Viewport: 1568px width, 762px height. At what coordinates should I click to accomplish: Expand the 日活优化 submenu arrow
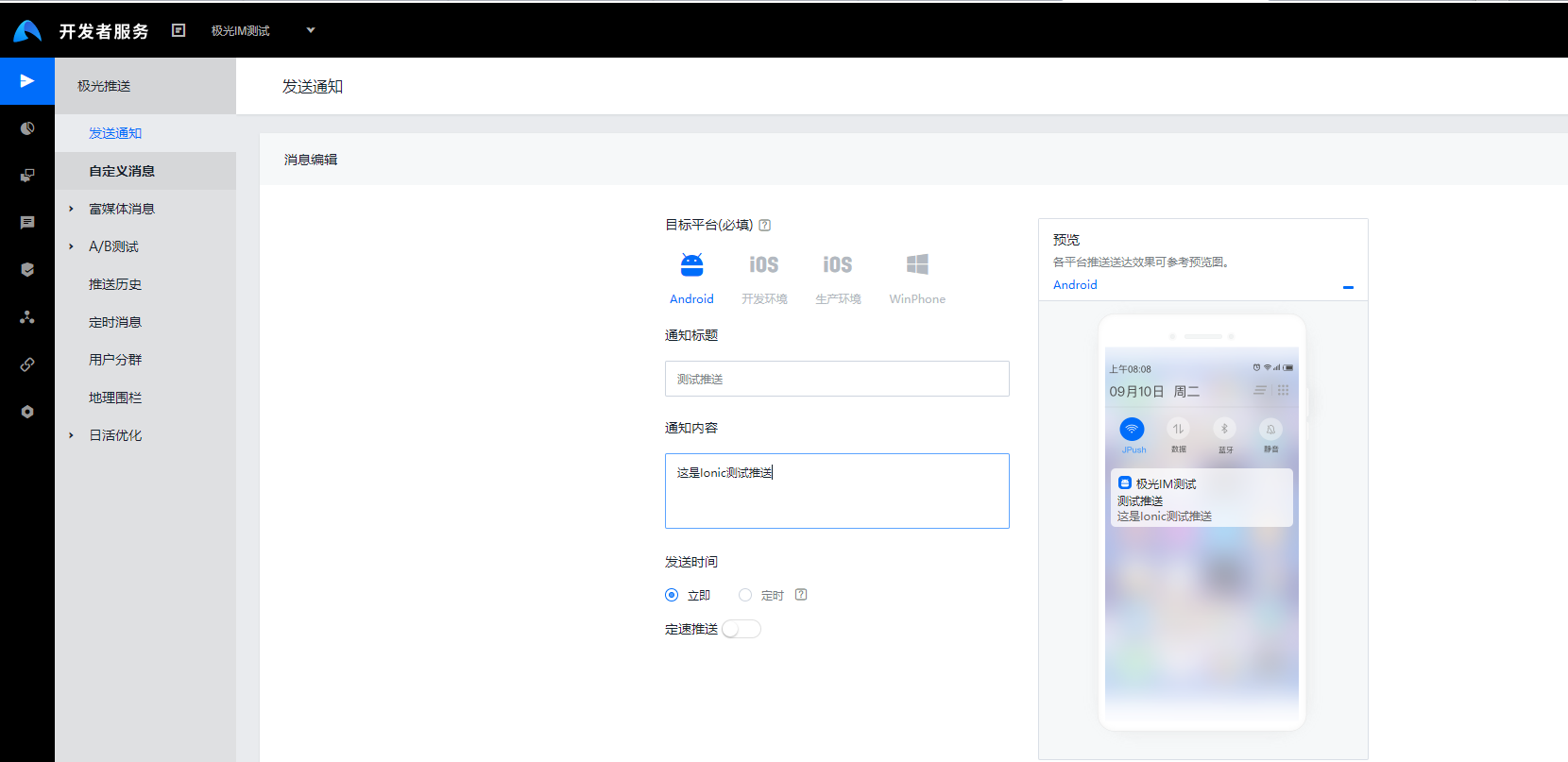(71, 435)
